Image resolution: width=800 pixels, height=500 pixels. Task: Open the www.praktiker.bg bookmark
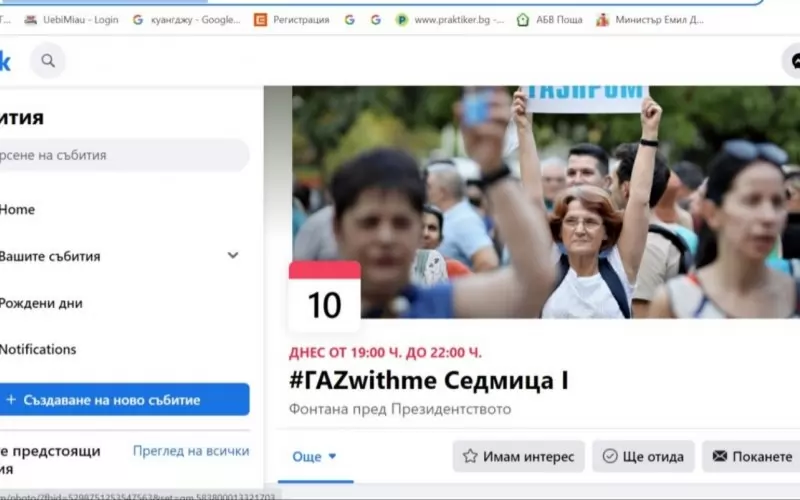point(450,20)
